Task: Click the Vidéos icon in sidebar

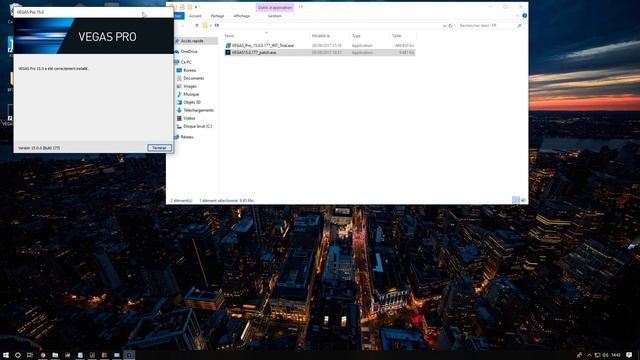Action: (x=179, y=118)
